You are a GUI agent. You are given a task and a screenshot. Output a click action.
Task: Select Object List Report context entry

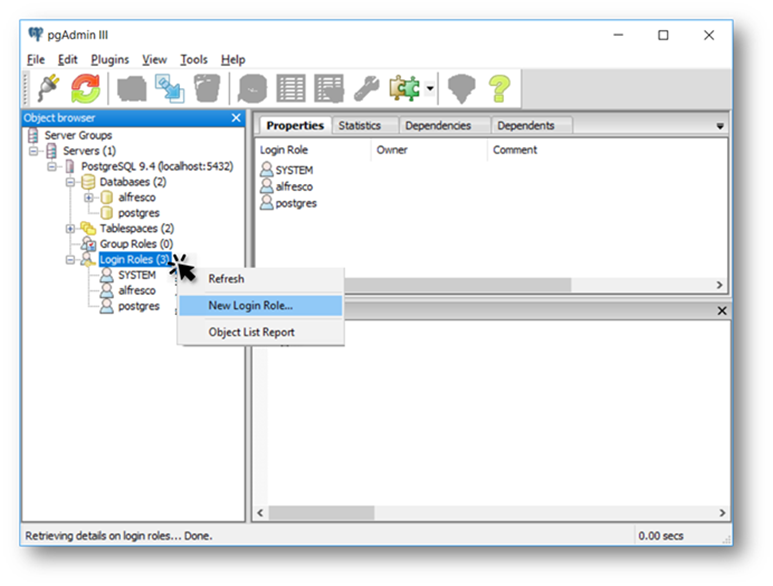[251, 332]
